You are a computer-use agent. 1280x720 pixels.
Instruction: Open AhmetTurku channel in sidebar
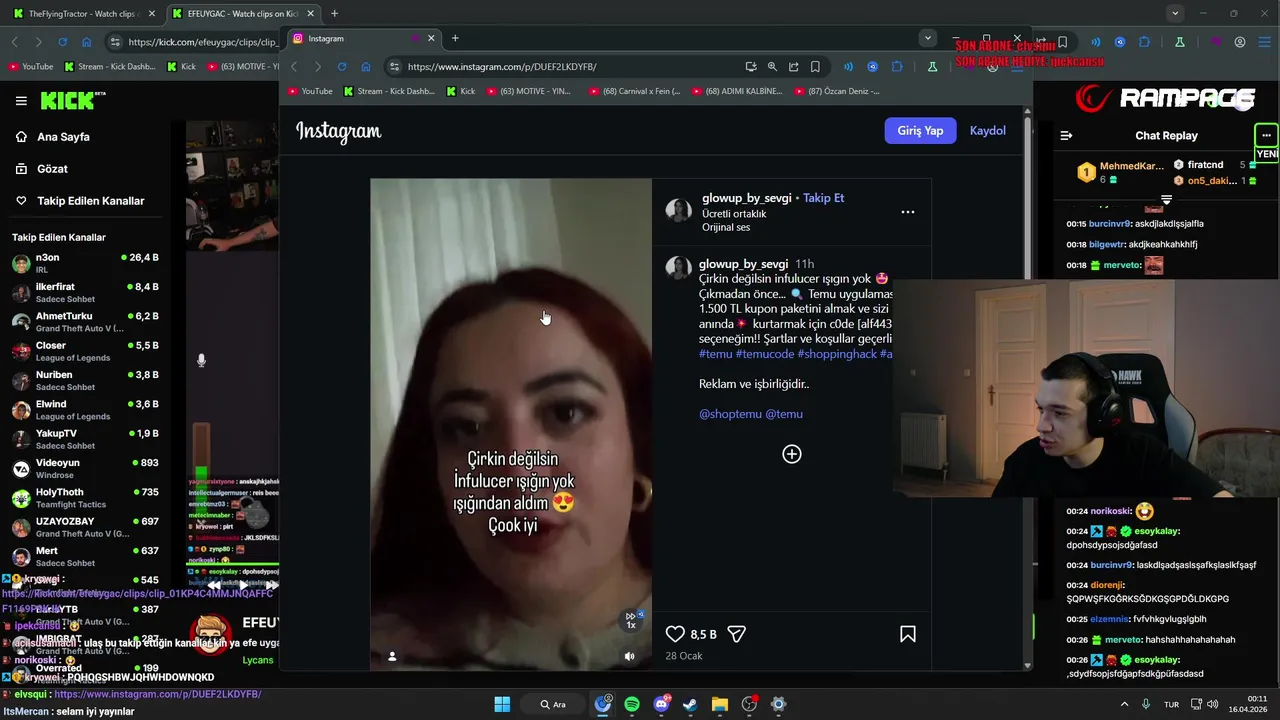[x=84, y=322]
